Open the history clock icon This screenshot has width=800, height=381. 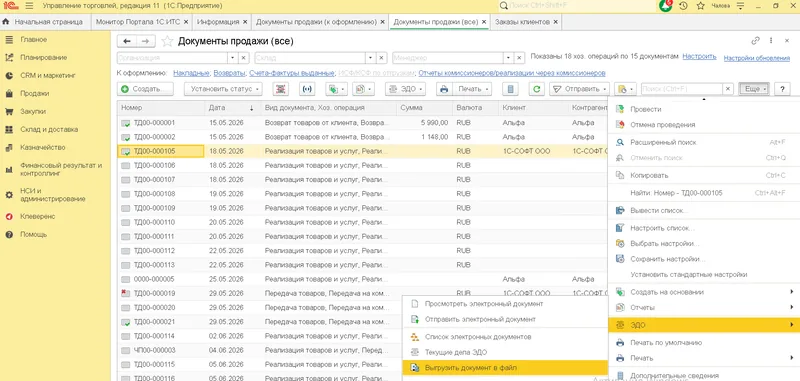[x=684, y=6]
